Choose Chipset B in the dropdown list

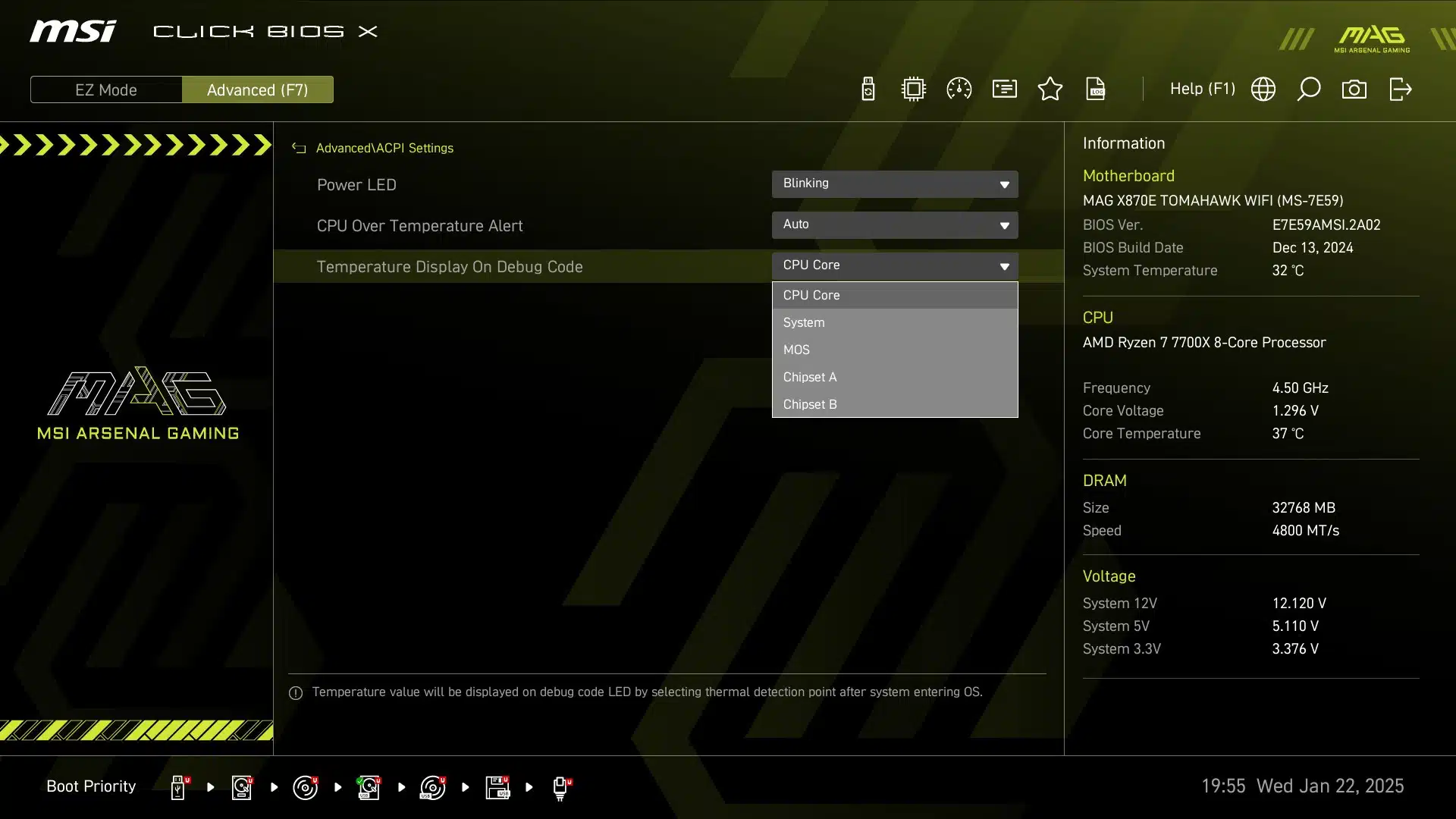tap(895, 404)
